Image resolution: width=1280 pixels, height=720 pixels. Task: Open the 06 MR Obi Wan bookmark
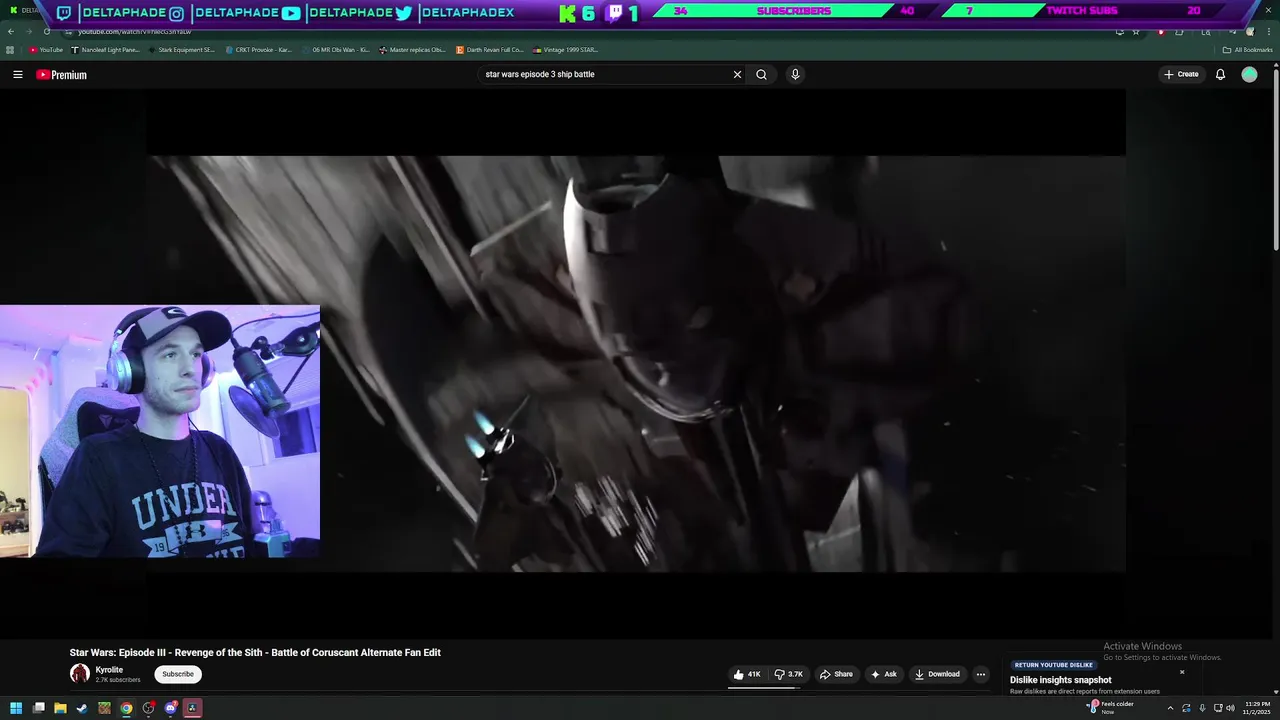(335, 49)
